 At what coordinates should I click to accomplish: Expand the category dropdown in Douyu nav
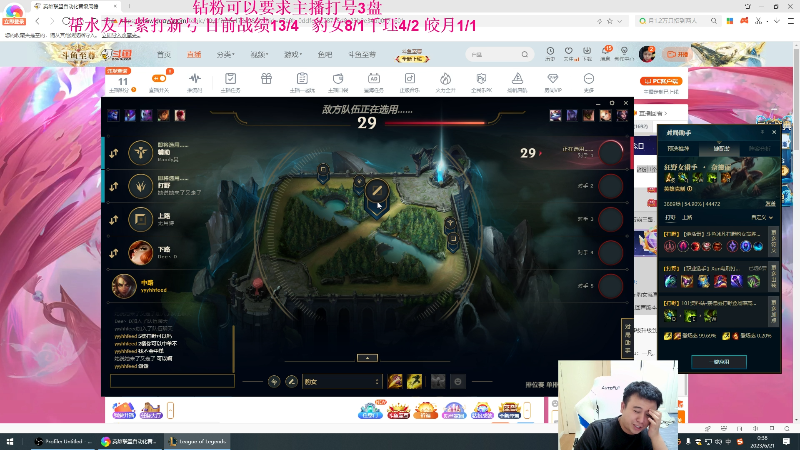coord(225,54)
